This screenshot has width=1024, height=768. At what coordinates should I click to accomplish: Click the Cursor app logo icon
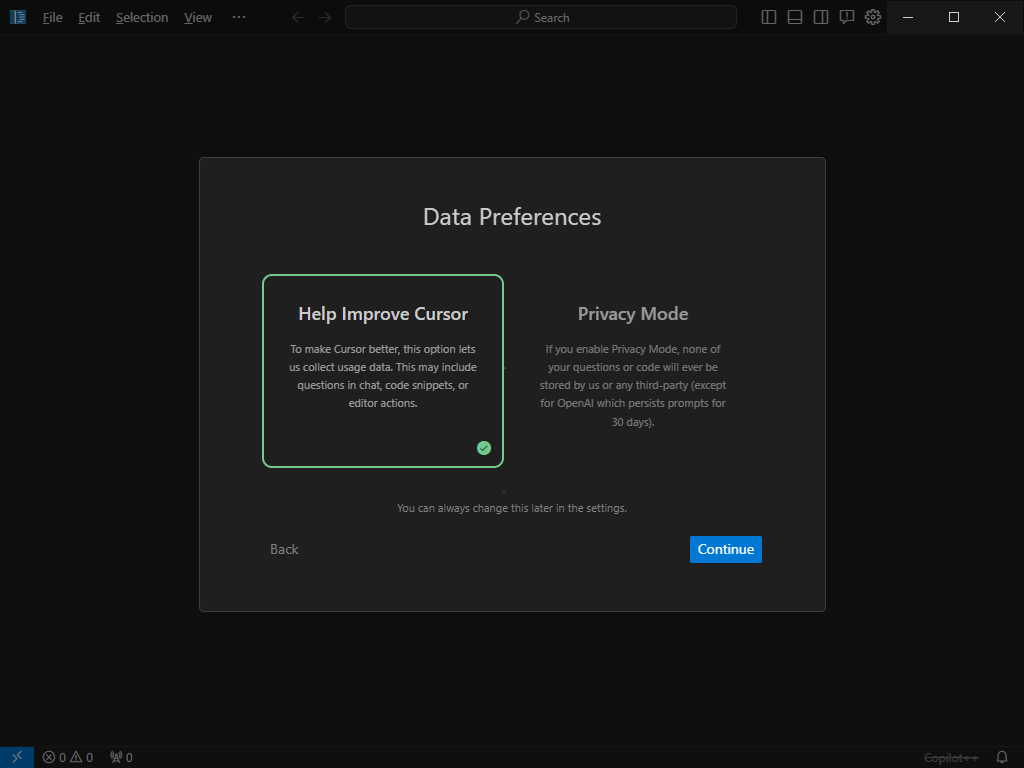pyautogui.click(x=18, y=17)
